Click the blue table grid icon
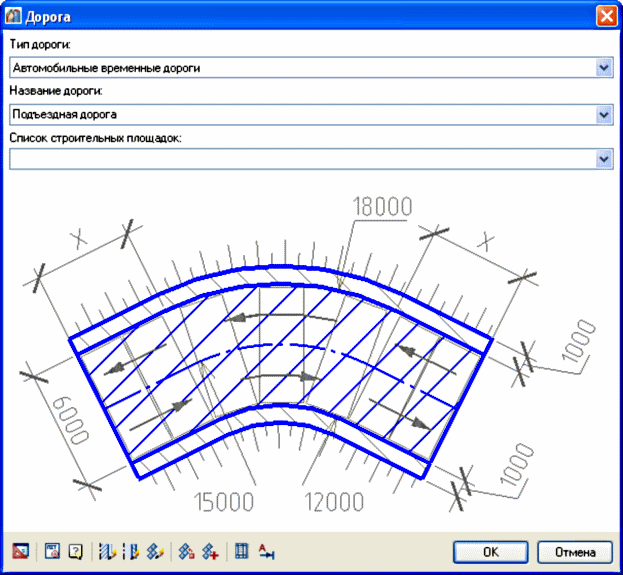This screenshot has width=623, height=575. [x=242, y=551]
